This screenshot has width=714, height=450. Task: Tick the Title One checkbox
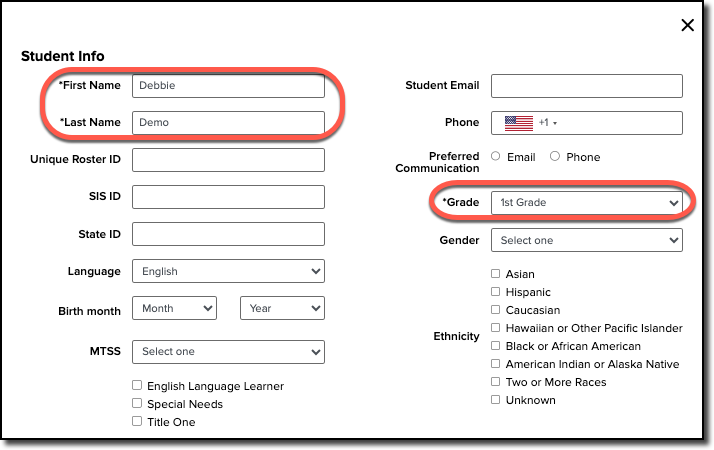137,422
